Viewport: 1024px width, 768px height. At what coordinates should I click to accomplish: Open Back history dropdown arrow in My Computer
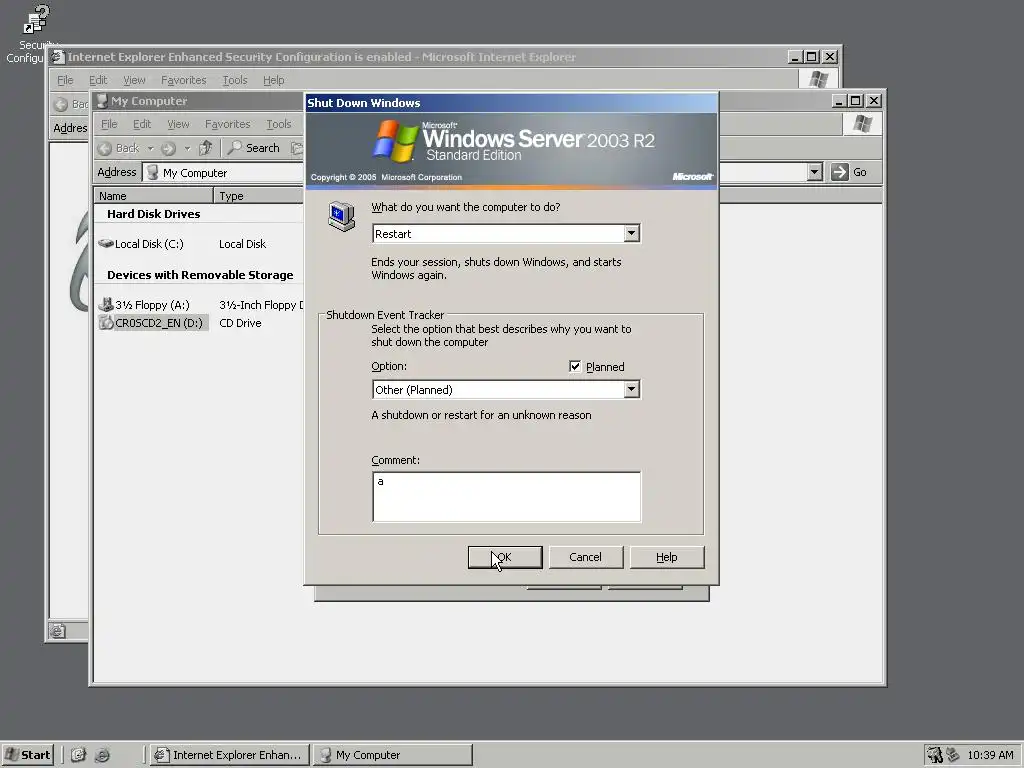point(150,148)
